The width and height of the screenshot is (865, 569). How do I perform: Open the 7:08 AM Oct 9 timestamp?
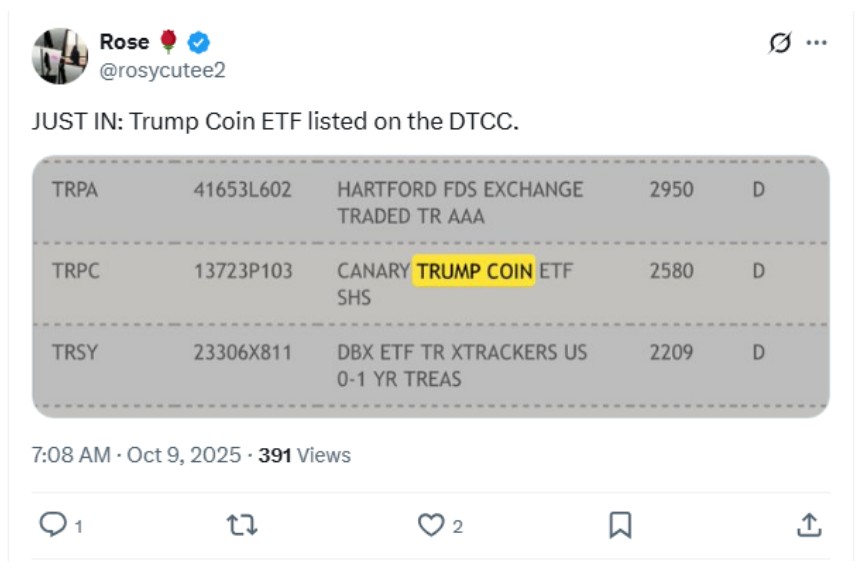136,455
